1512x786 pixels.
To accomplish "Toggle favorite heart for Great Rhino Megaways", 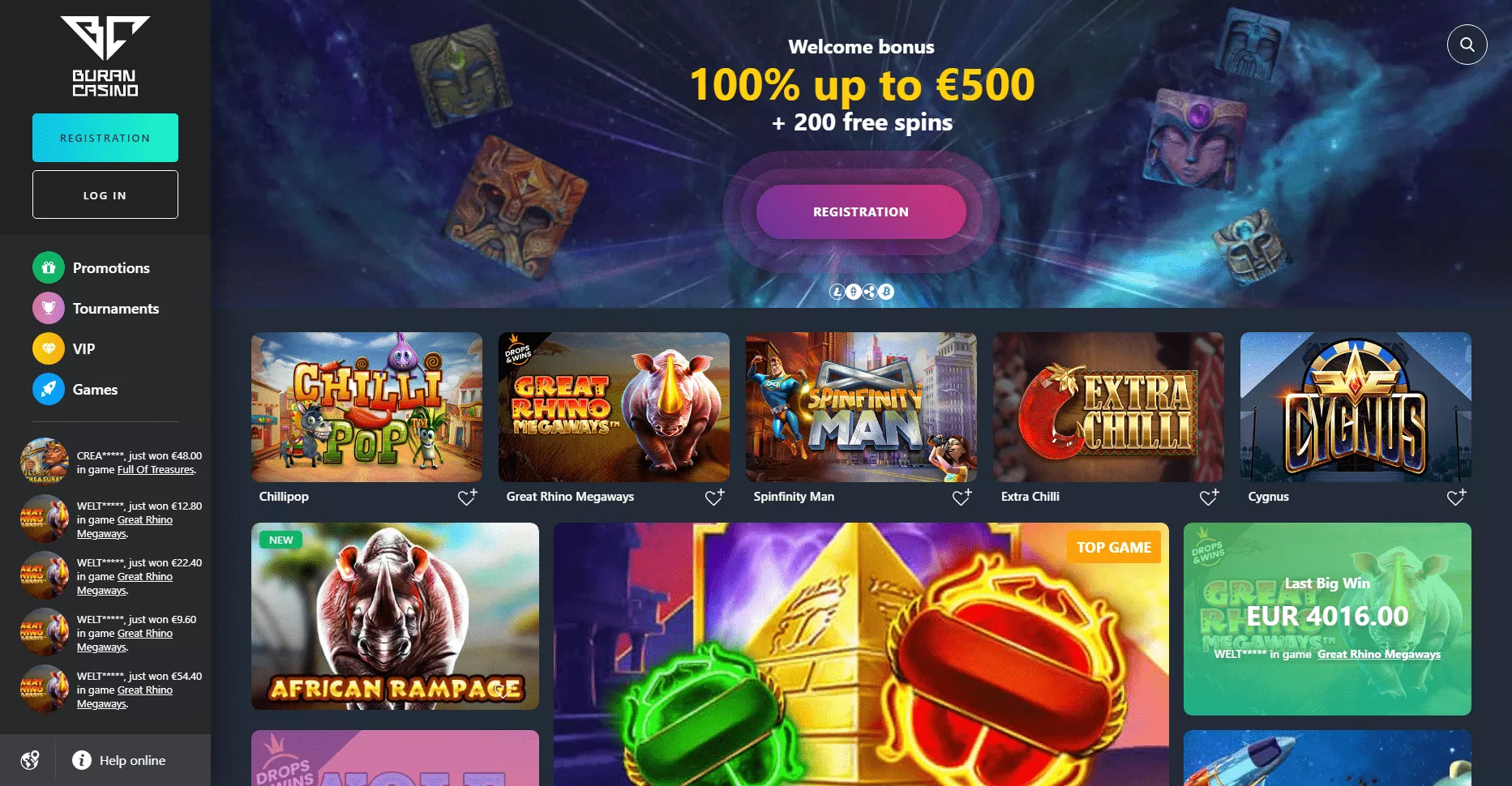I will (x=715, y=497).
